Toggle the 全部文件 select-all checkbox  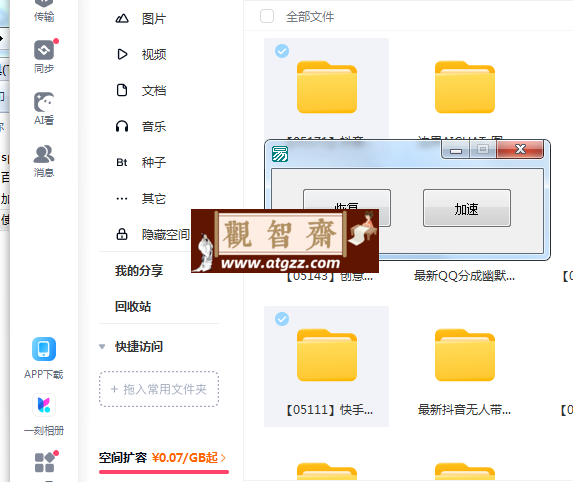tap(267, 16)
